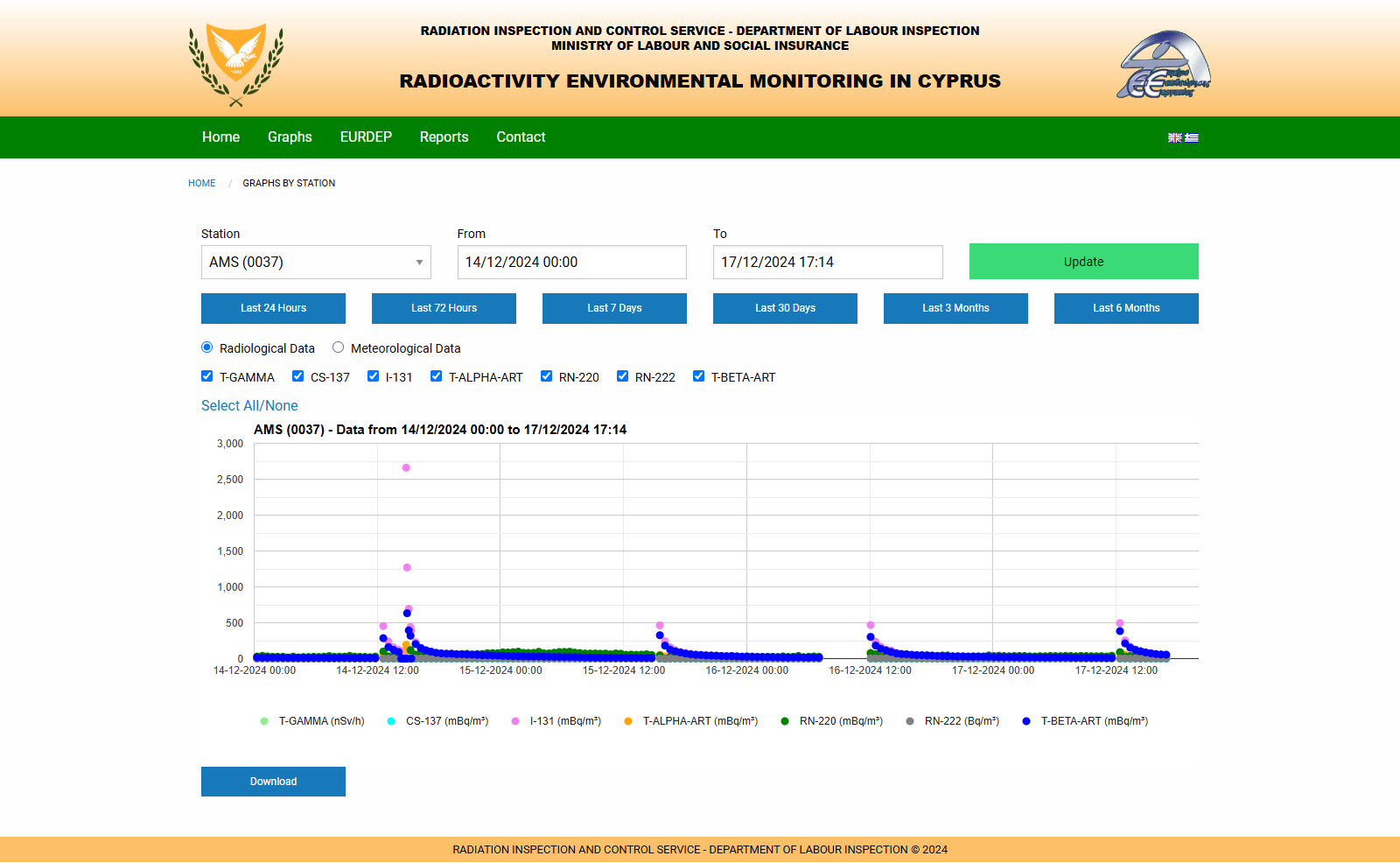The image size is (1400, 863).
Task: Click the Labour Inspection department logo
Action: [1163, 66]
